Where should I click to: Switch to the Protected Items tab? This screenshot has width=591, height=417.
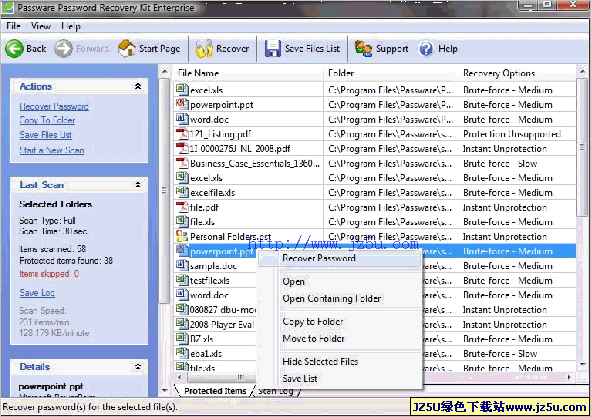point(215,391)
